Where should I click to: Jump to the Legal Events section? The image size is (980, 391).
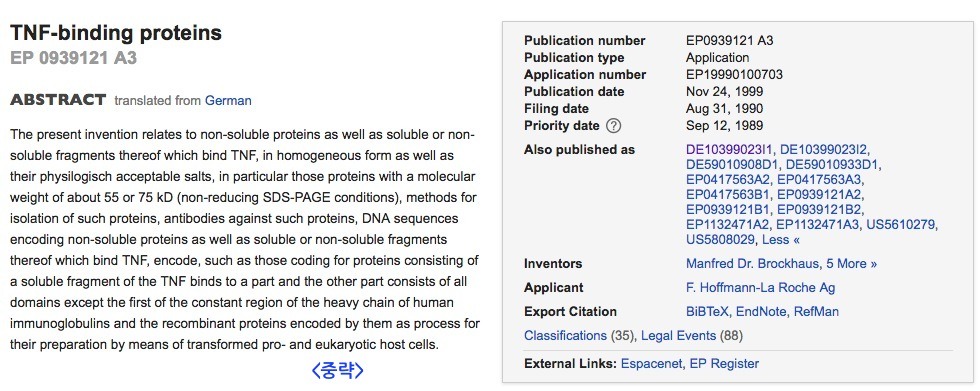tap(679, 336)
